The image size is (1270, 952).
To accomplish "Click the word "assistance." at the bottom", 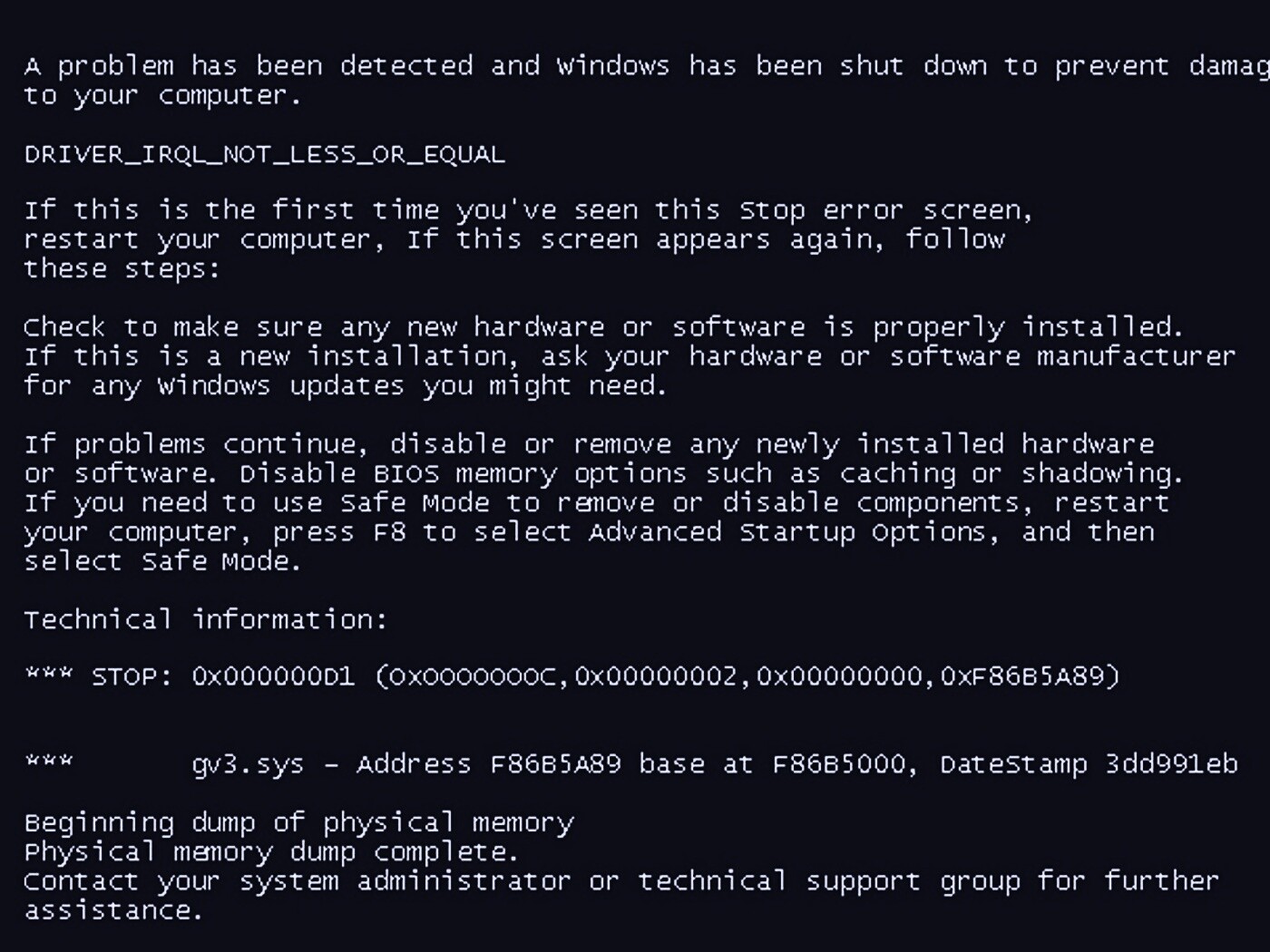I will (x=112, y=910).
